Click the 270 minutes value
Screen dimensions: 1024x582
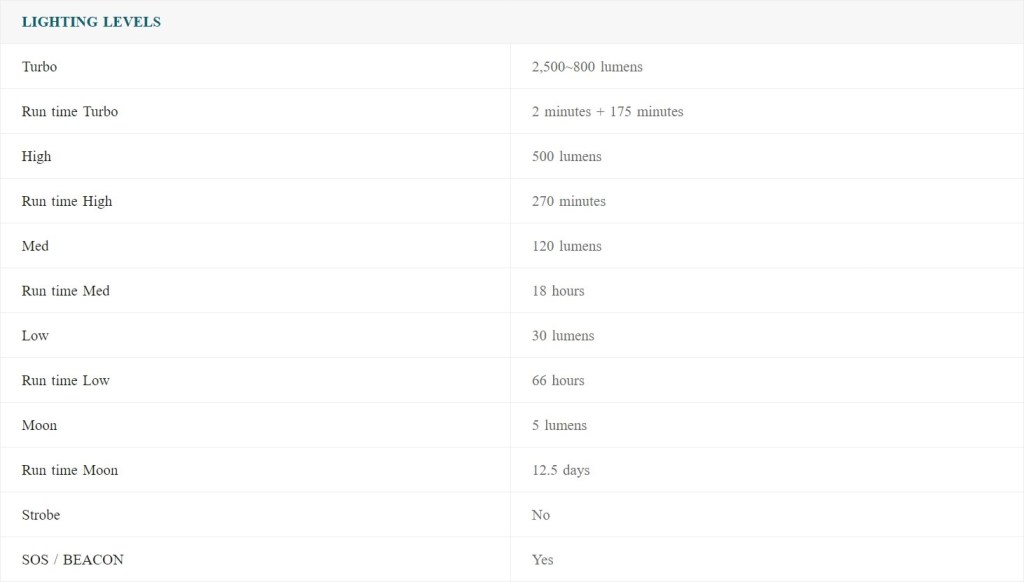568,202
